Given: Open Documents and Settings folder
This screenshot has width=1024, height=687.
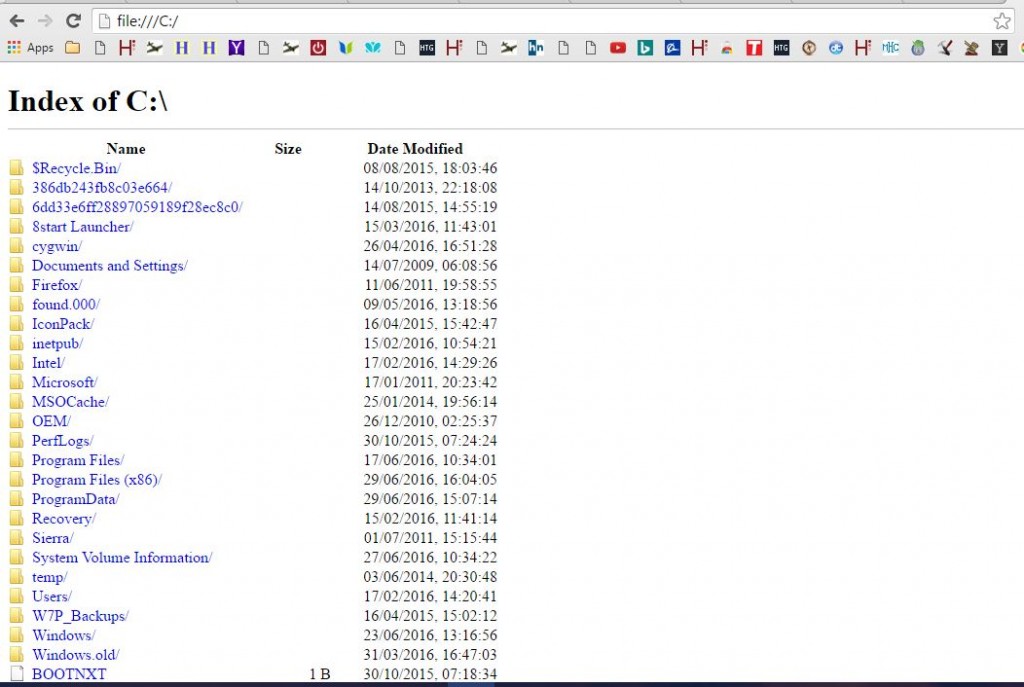Looking at the screenshot, I should 110,266.
